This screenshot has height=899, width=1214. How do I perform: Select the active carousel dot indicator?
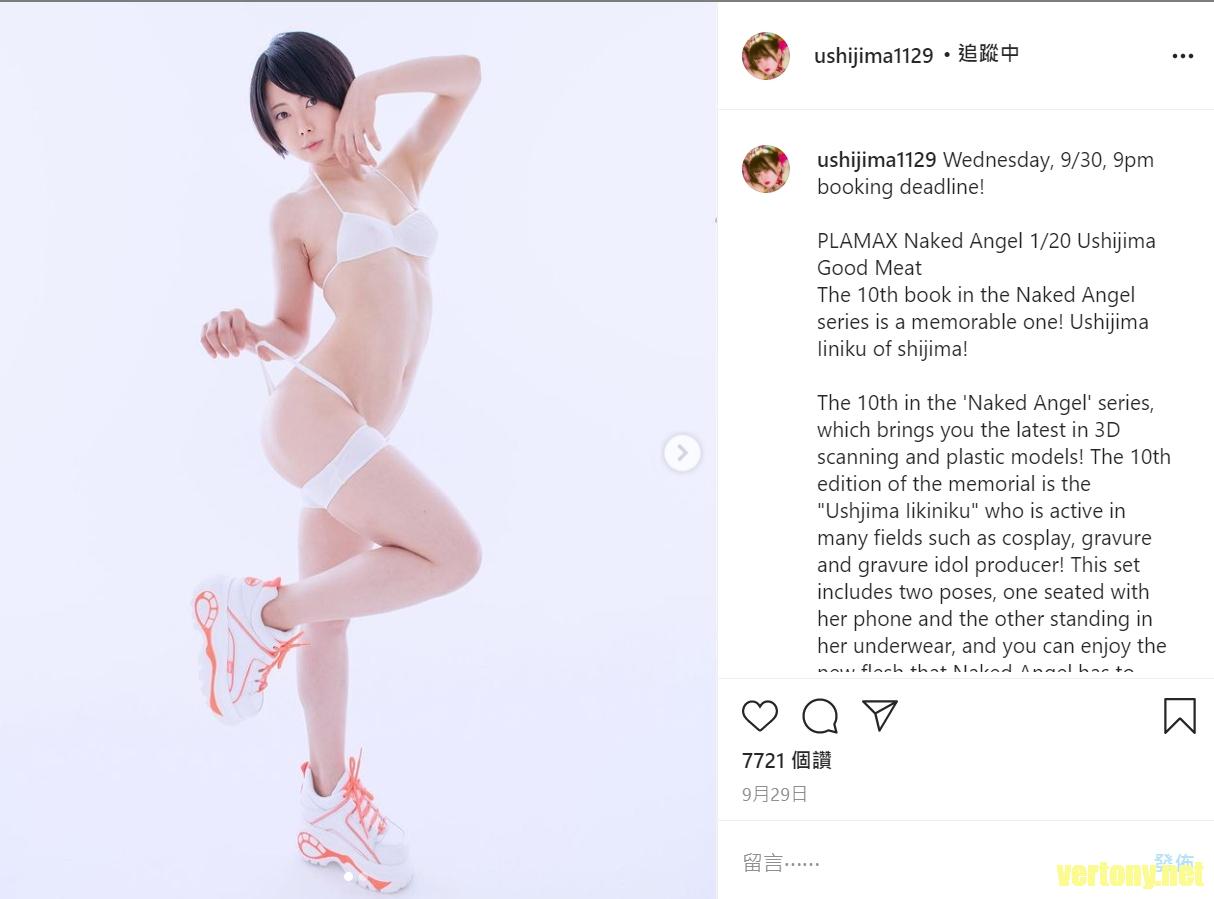coord(349,877)
